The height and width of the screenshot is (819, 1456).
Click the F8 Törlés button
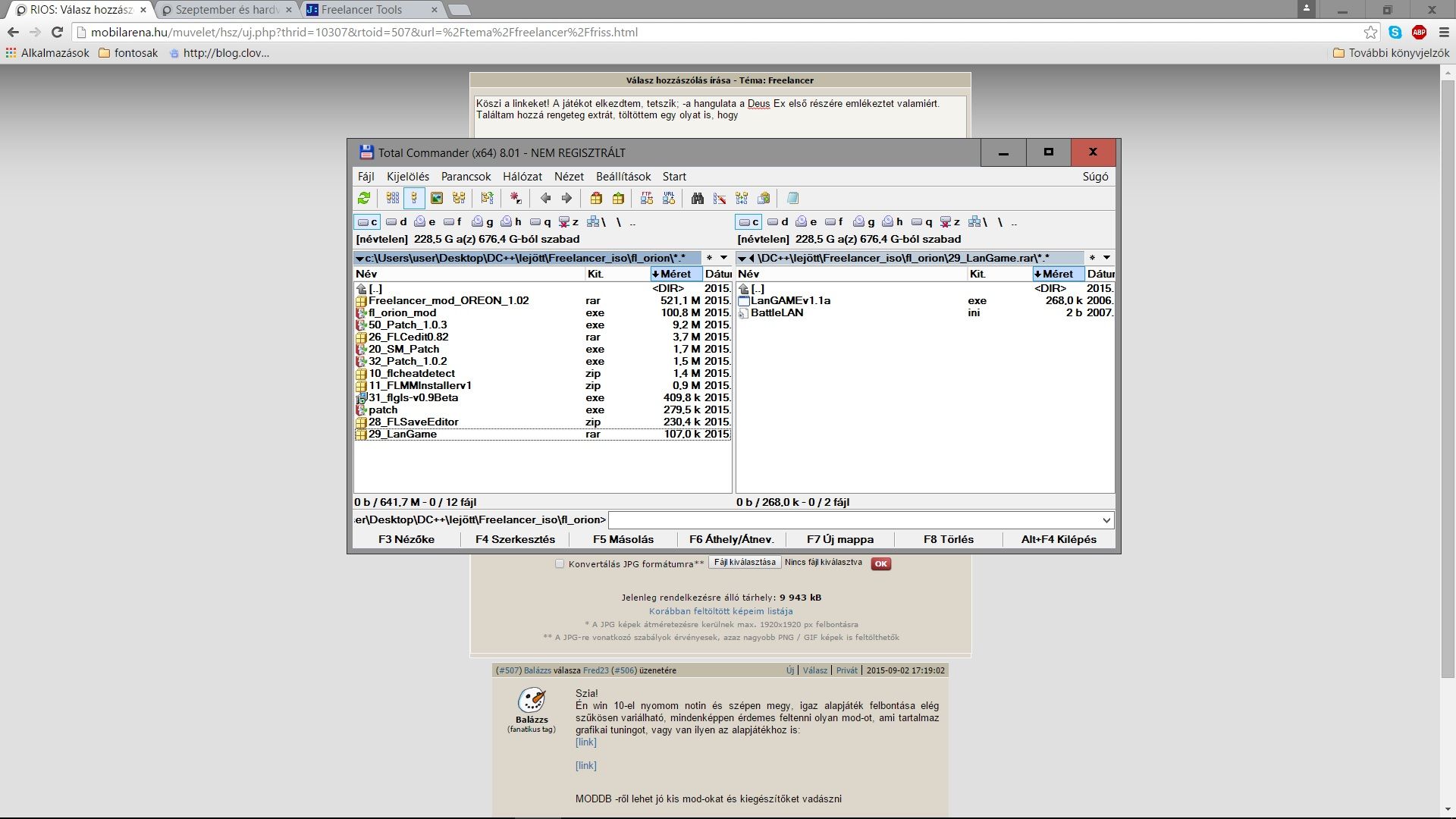(949, 539)
